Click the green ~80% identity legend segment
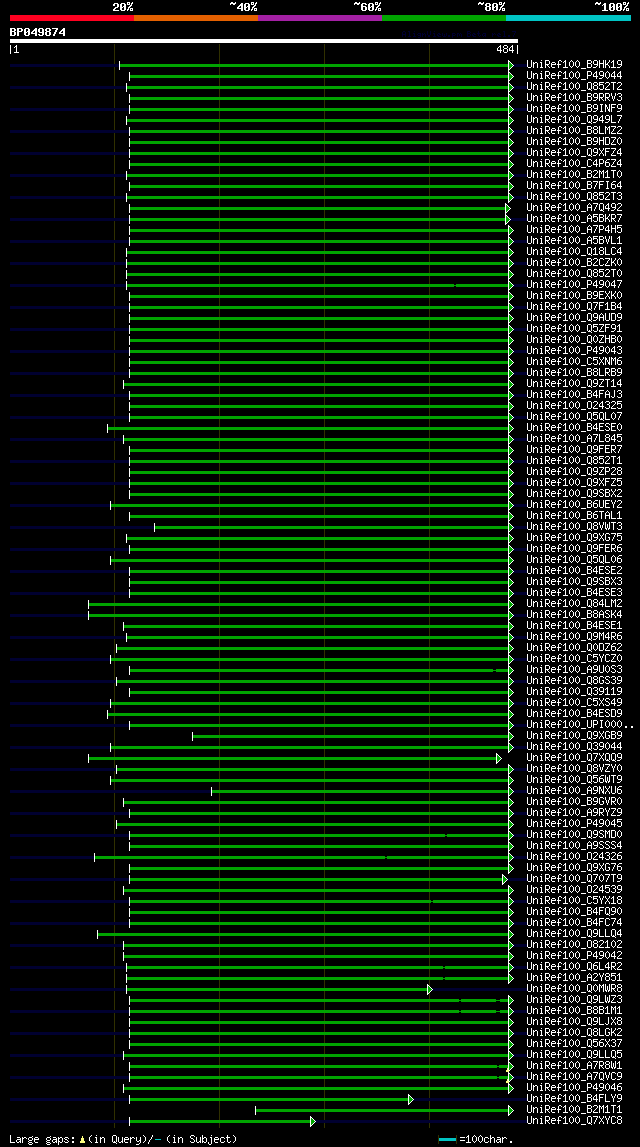Viewport: 640px width, 1147px height. point(444,17)
